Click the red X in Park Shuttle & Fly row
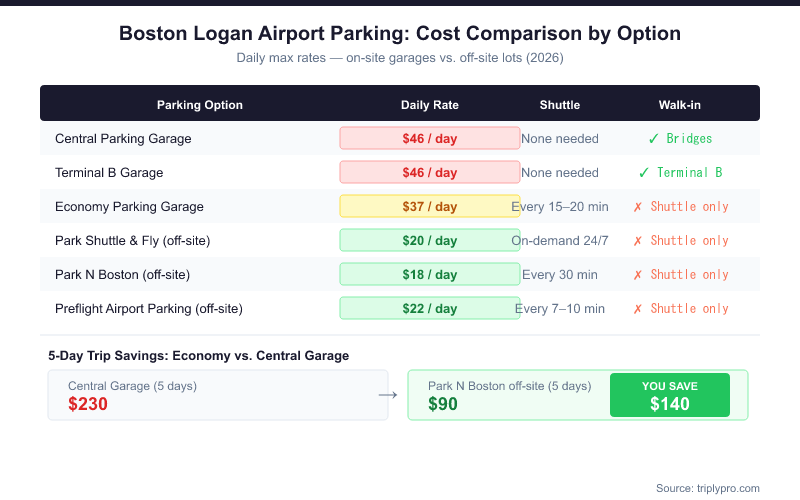The height and width of the screenshot is (500, 800). coord(638,241)
